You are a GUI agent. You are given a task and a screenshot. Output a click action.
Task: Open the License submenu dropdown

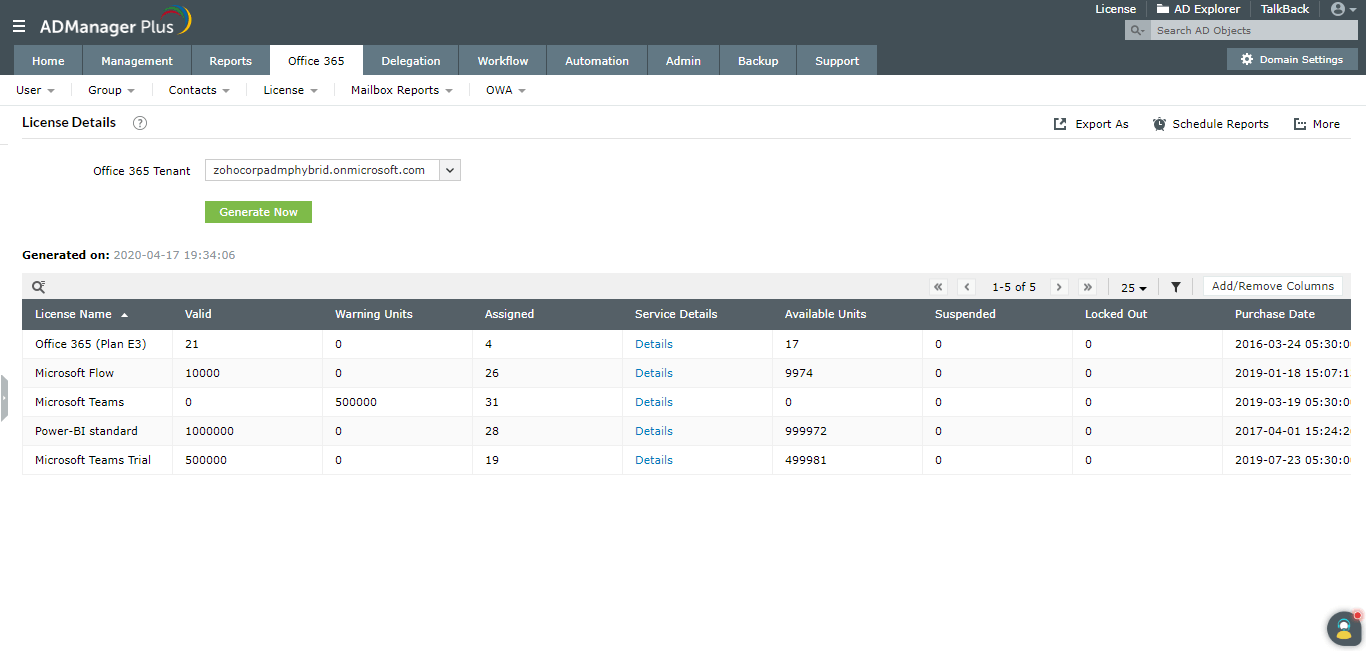[290, 90]
